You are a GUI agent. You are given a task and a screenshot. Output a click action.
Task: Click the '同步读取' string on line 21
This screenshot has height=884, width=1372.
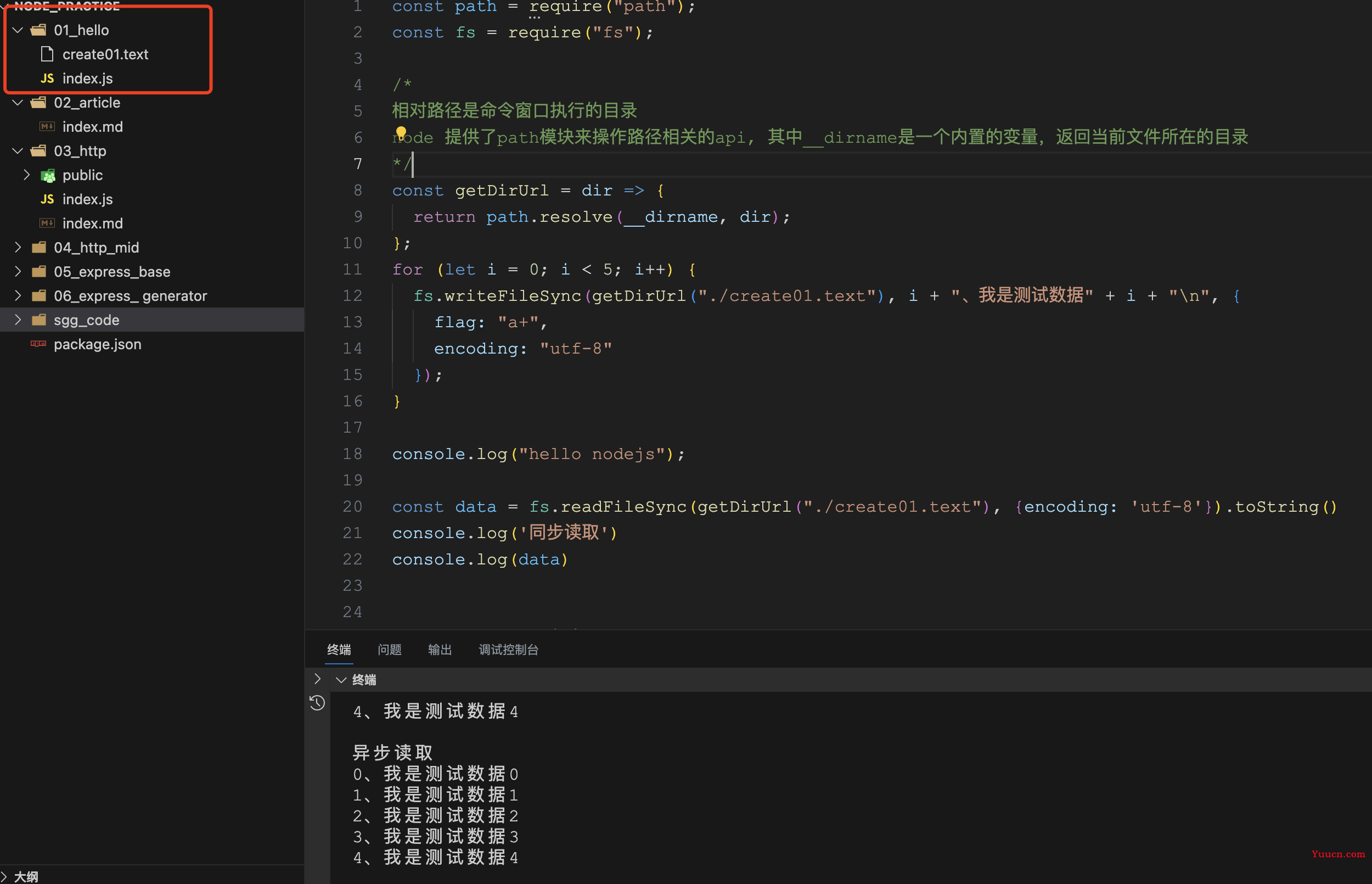(x=565, y=533)
